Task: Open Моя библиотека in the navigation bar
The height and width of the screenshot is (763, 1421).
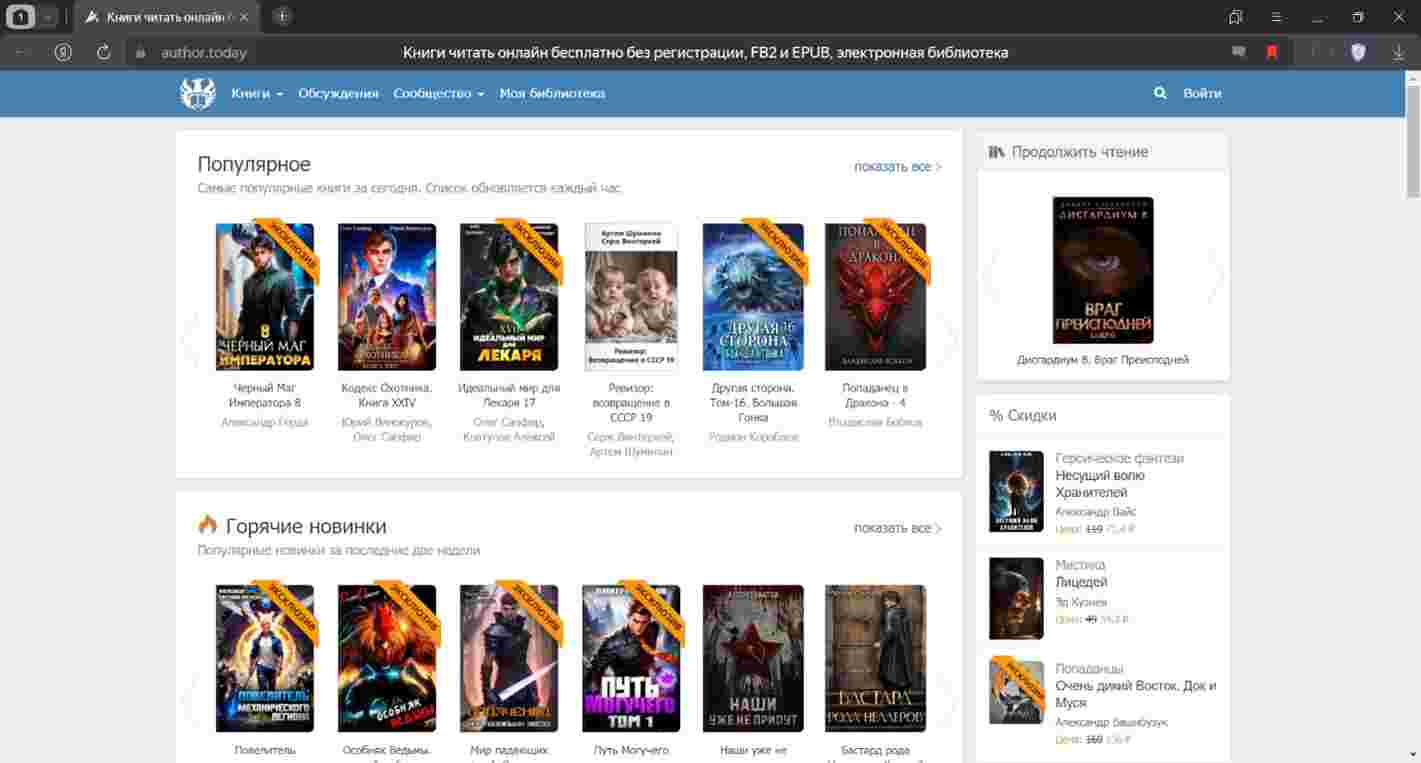Action: 552,93
